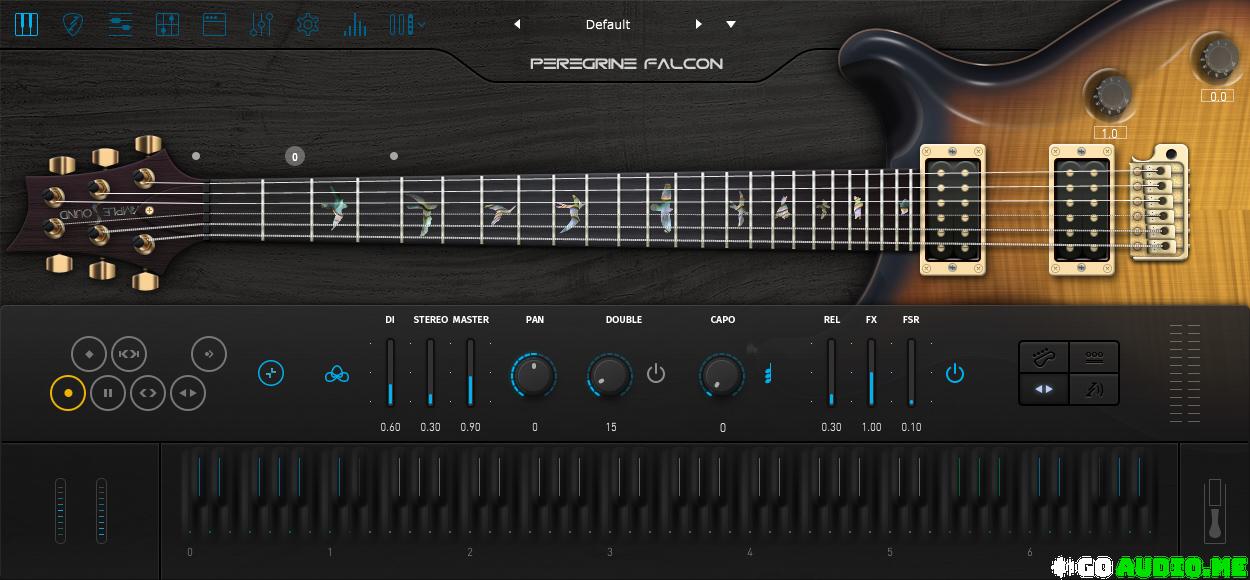The width and height of the screenshot is (1250, 580).
Task: Toggle the blue FSR power button
Action: (955, 374)
